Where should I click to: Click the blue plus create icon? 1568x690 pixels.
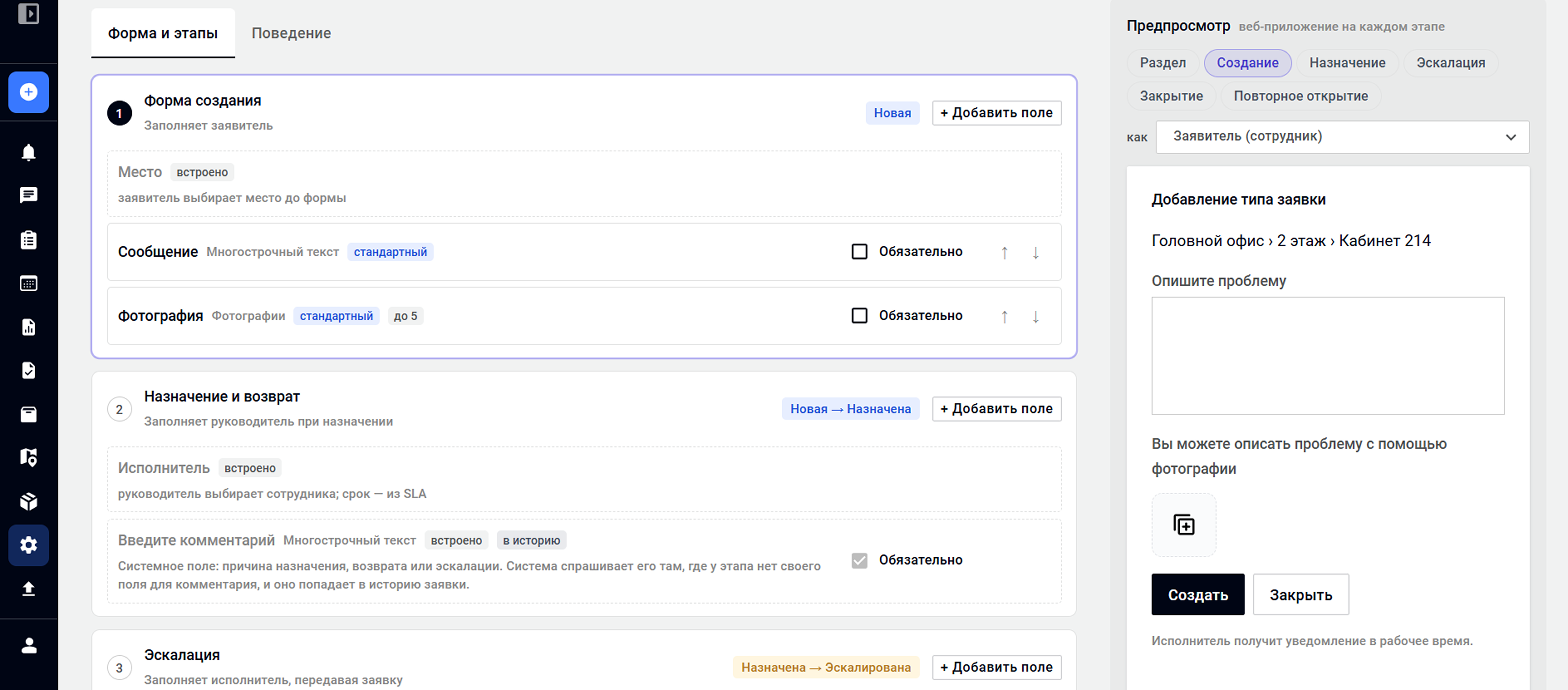tap(29, 92)
